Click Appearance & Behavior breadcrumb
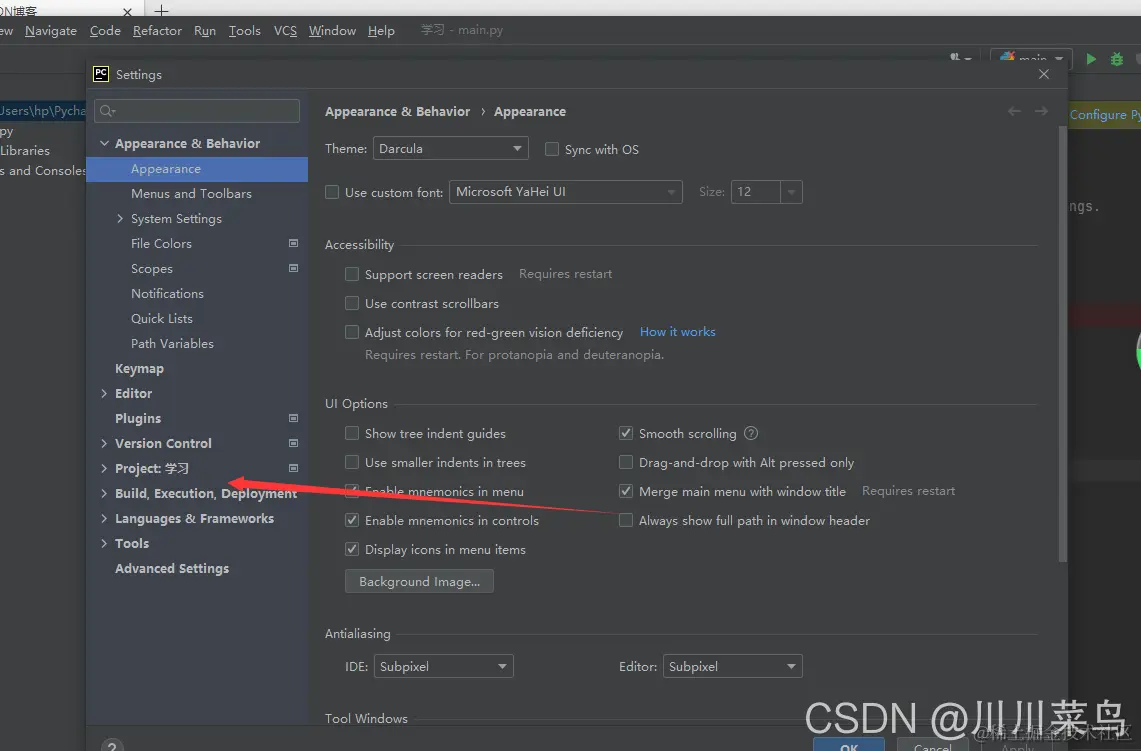Image resolution: width=1141 pixels, height=751 pixels. (x=397, y=111)
